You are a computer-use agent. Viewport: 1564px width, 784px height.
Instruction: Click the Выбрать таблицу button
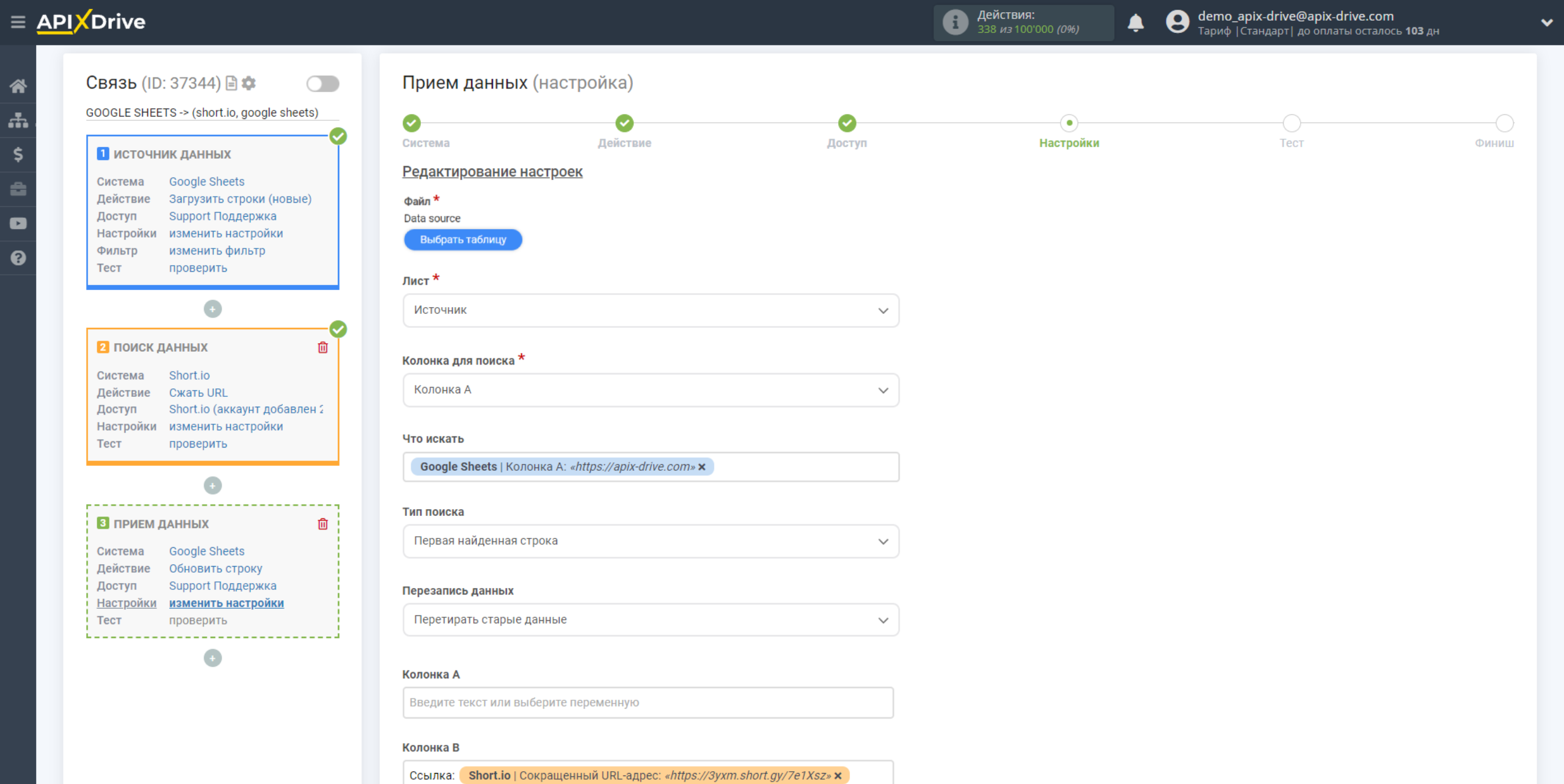(x=463, y=240)
